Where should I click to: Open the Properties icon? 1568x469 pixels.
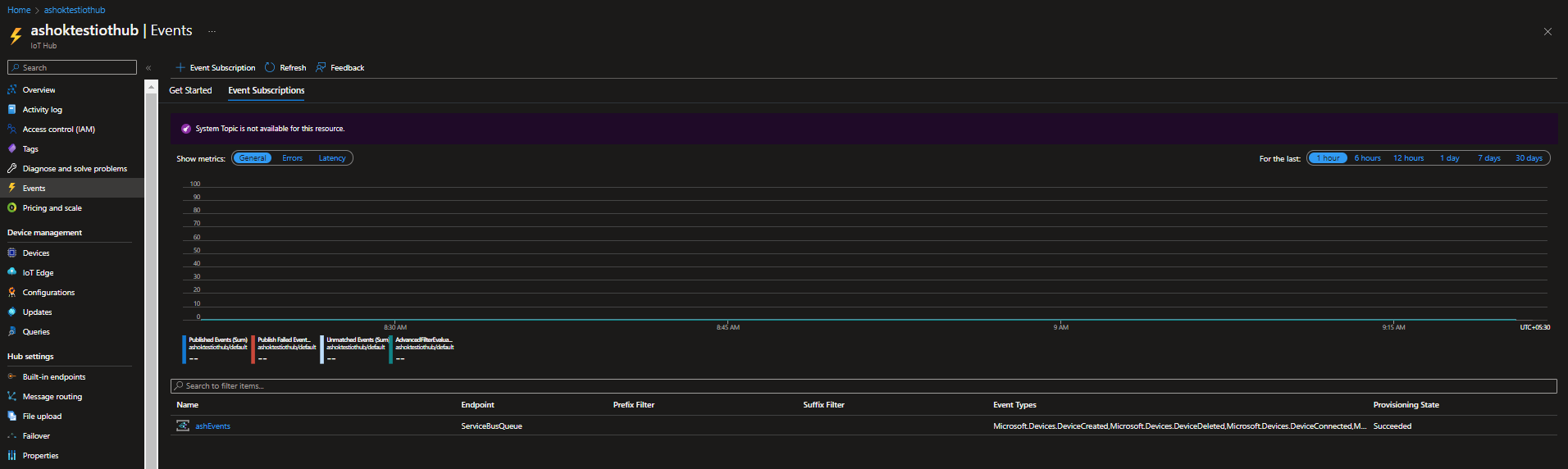pos(11,455)
